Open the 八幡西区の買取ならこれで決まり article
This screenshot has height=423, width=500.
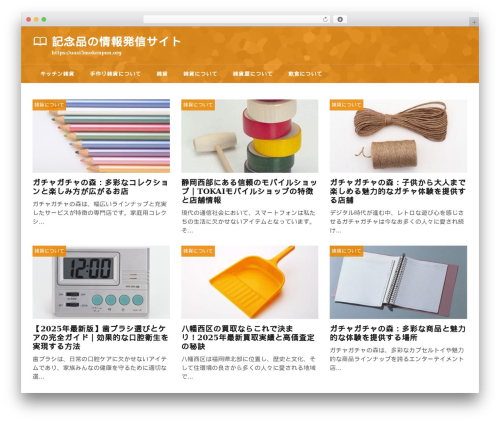click(248, 338)
